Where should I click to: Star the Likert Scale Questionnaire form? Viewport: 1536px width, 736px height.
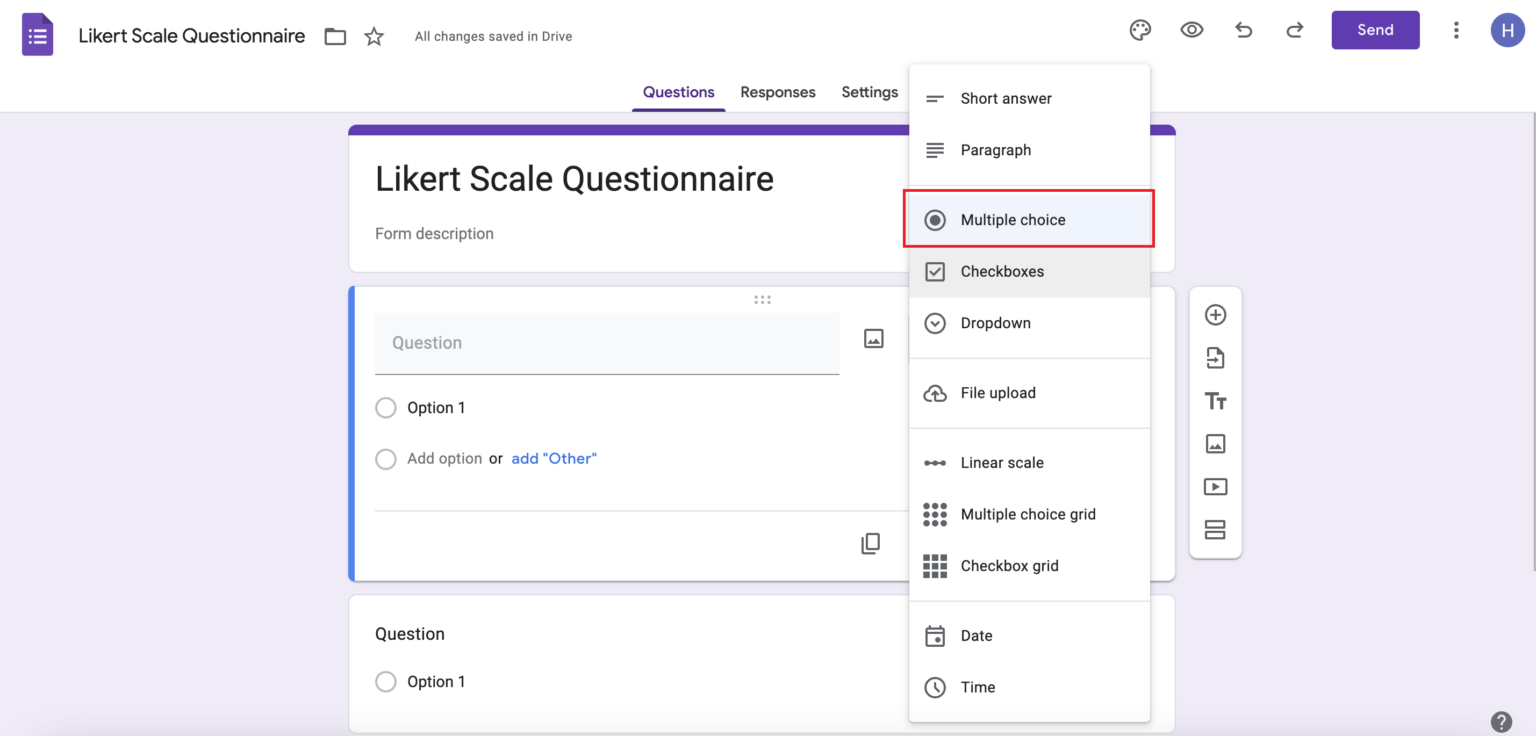(x=374, y=37)
